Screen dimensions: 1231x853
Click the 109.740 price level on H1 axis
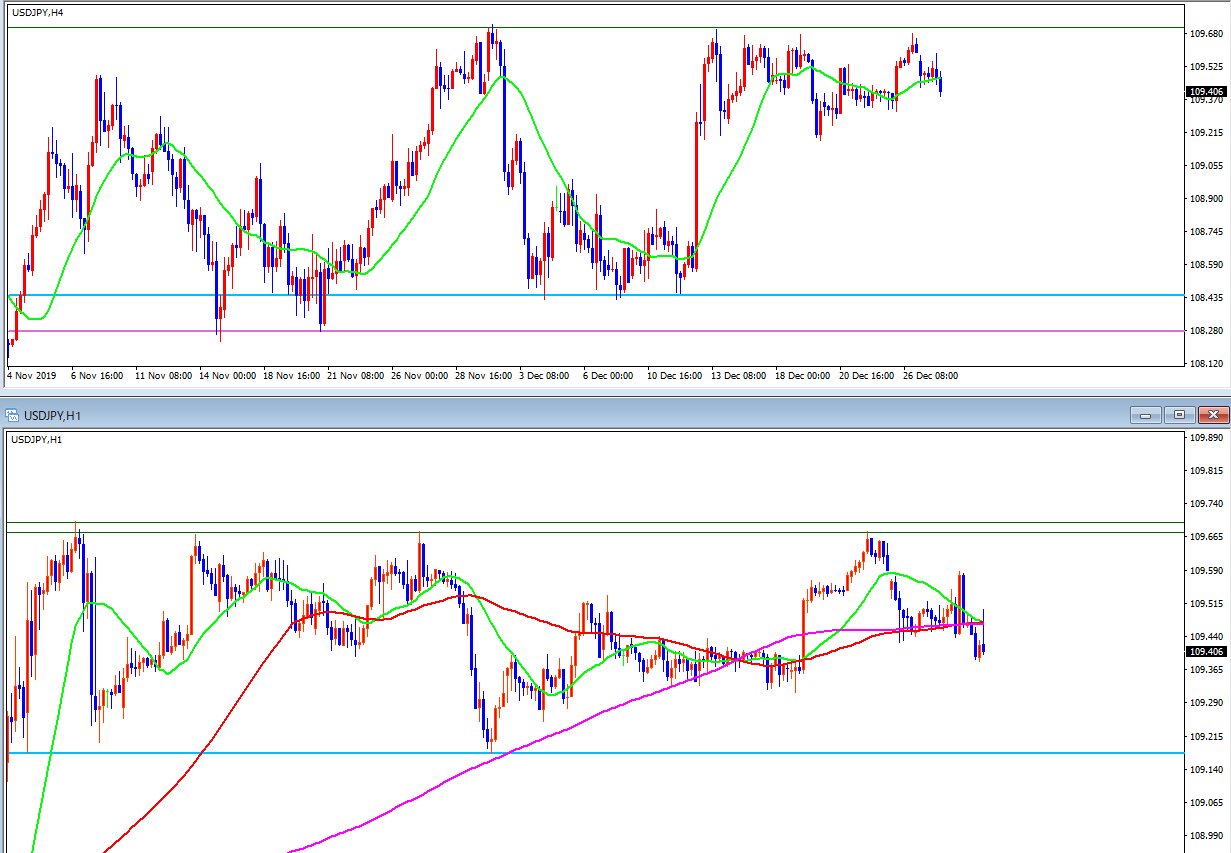pyautogui.click(x=1207, y=504)
